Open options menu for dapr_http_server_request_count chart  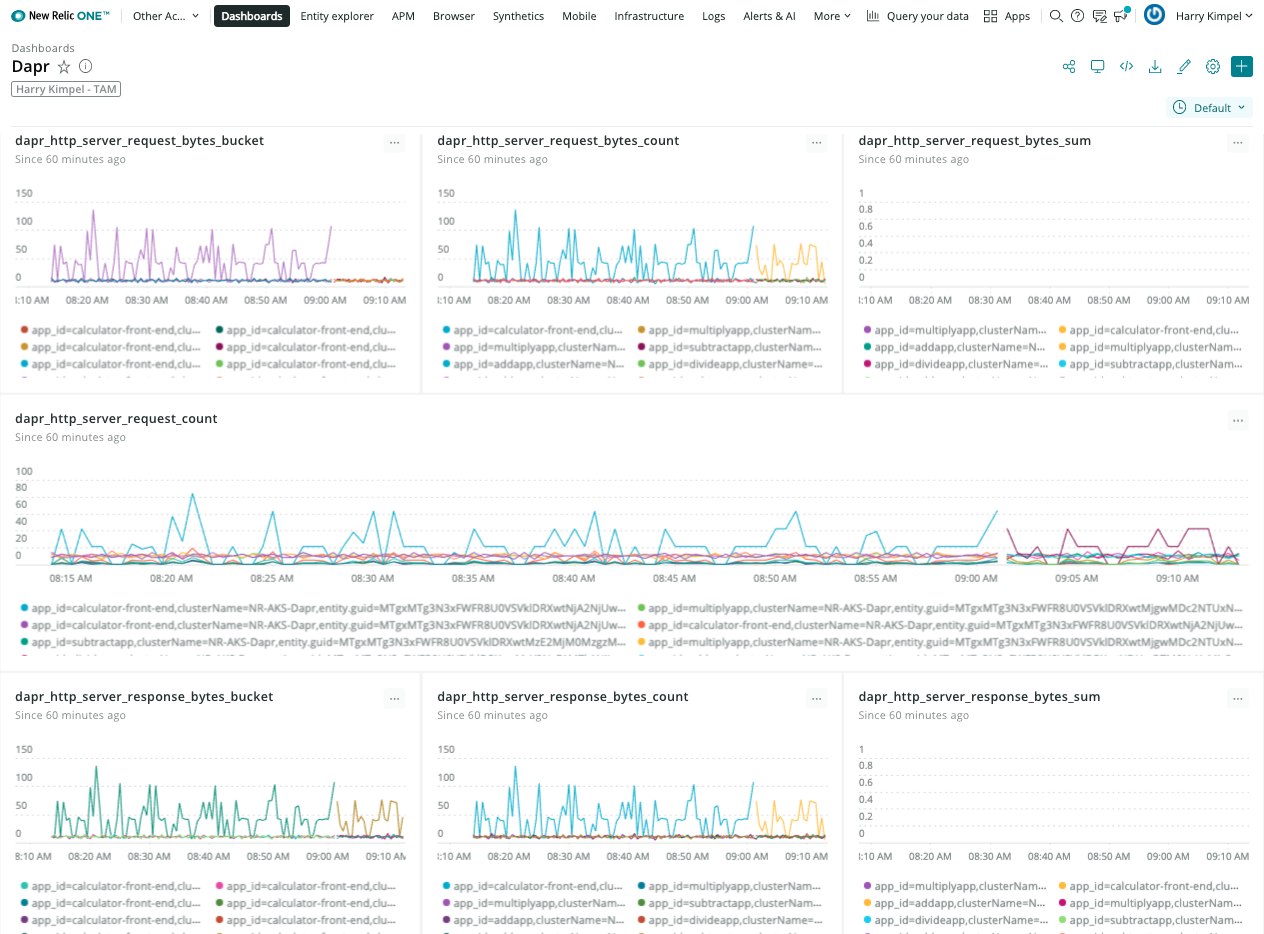pyautogui.click(x=1239, y=421)
